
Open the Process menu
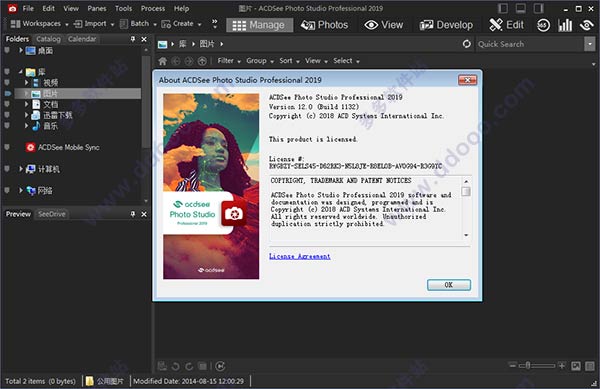153,8
